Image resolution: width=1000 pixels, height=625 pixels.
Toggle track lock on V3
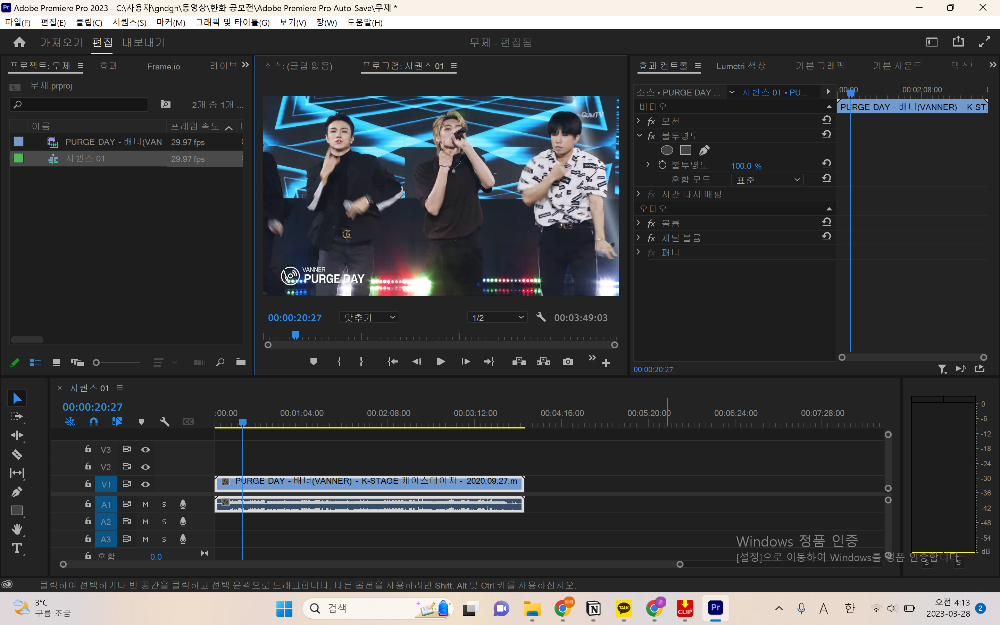[88, 449]
